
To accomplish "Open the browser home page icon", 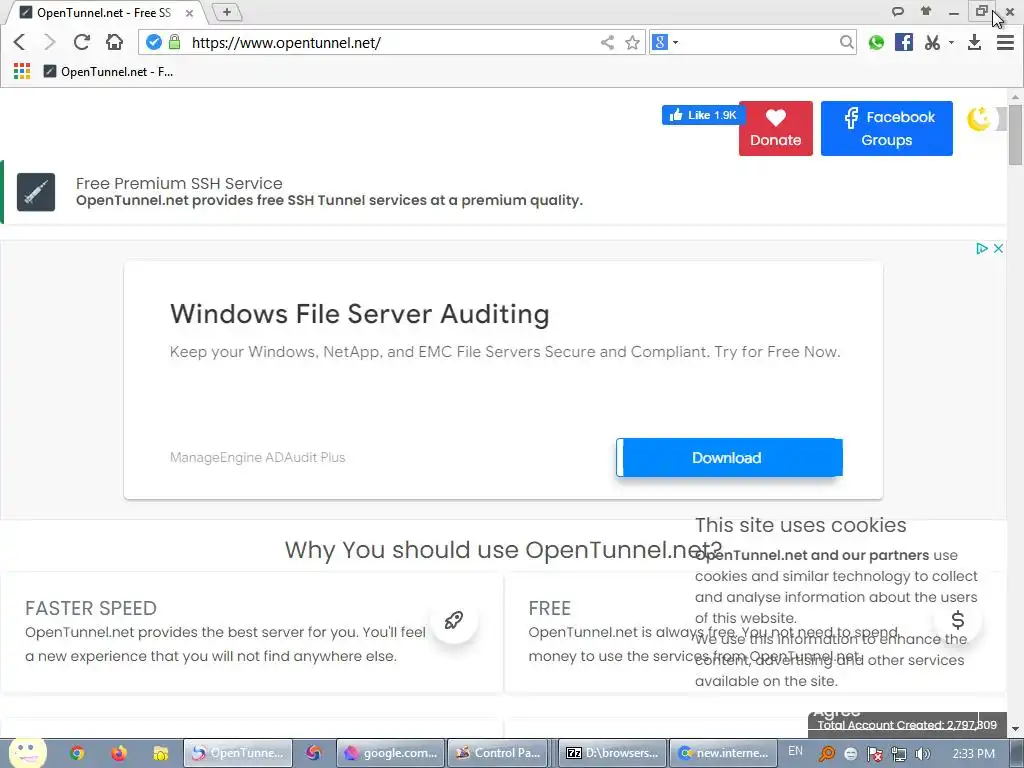I will (x=114, y=42).
